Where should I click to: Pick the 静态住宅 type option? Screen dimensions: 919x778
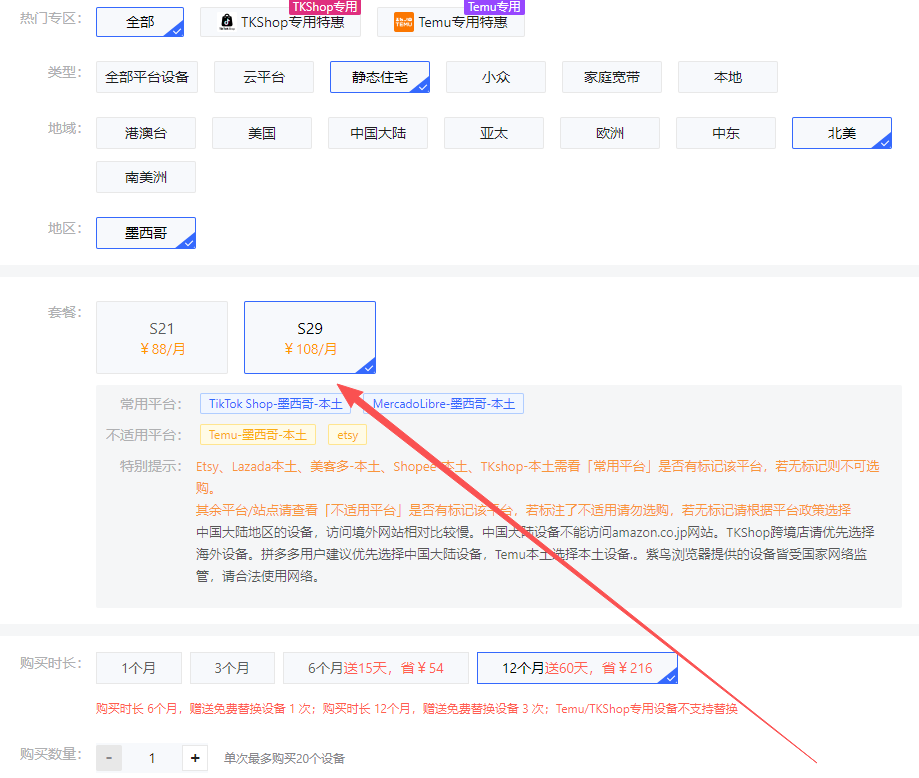(x=380, y=77)
